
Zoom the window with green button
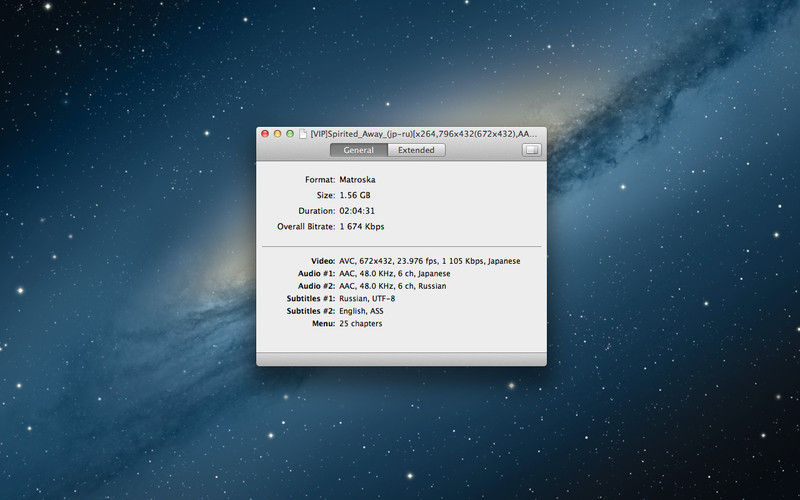290,133
